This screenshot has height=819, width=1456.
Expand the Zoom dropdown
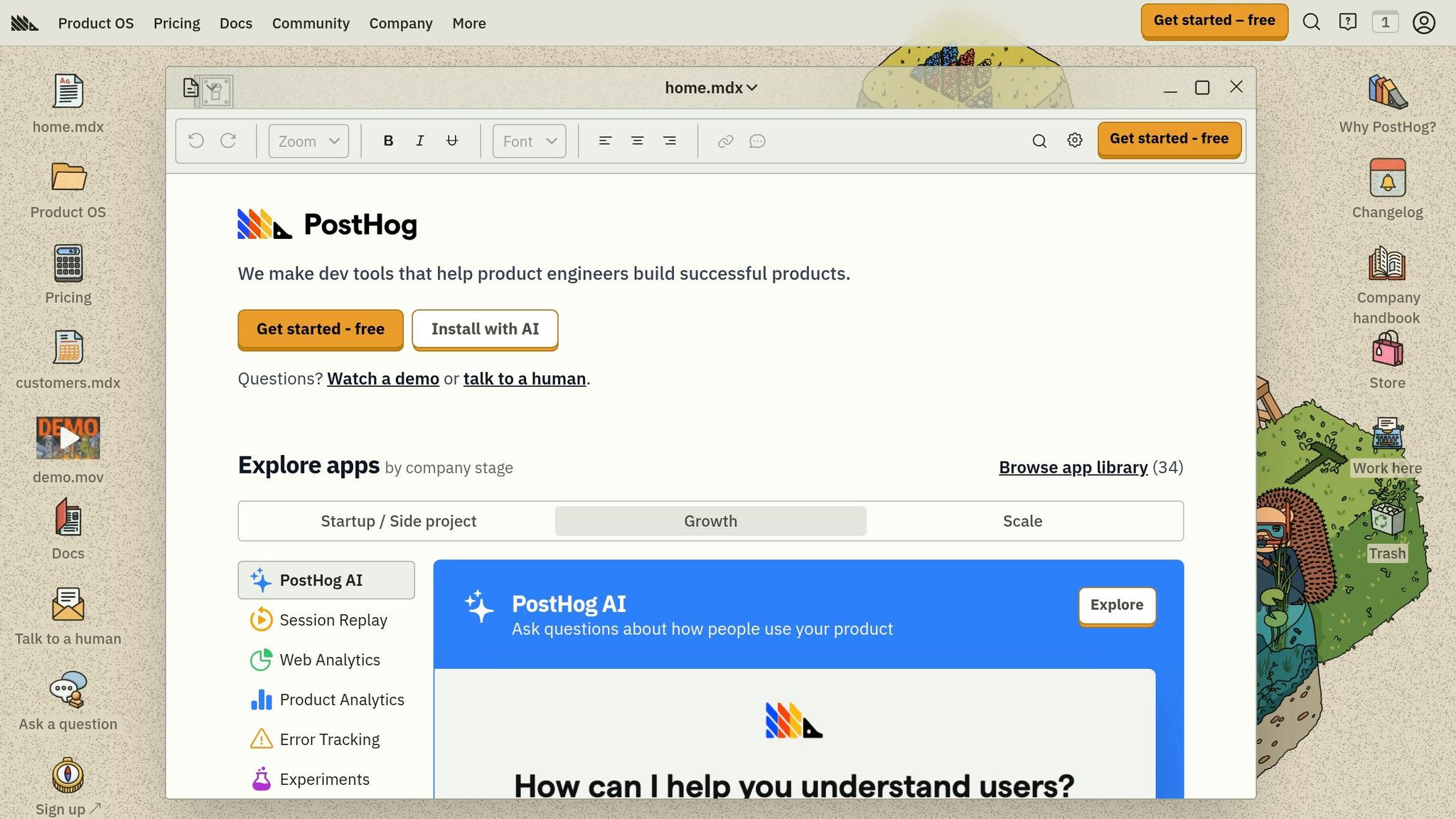pos(309,141)
